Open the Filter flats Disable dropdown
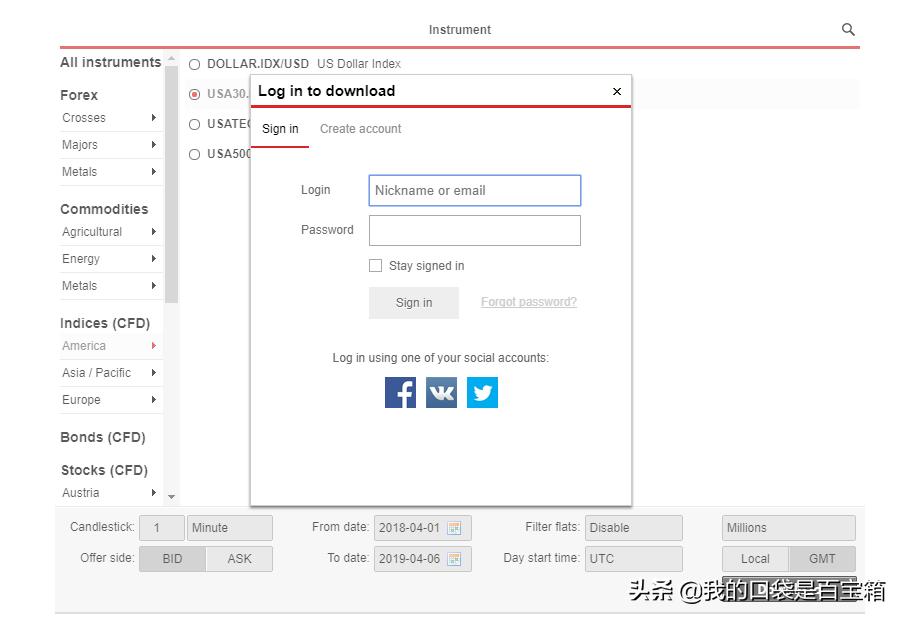 (633, 527)
